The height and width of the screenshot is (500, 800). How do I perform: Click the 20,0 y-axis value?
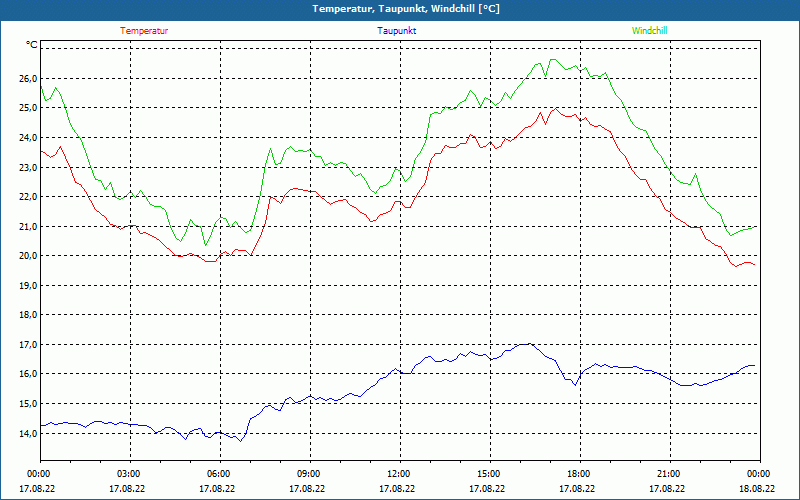(x=28, y=256)
